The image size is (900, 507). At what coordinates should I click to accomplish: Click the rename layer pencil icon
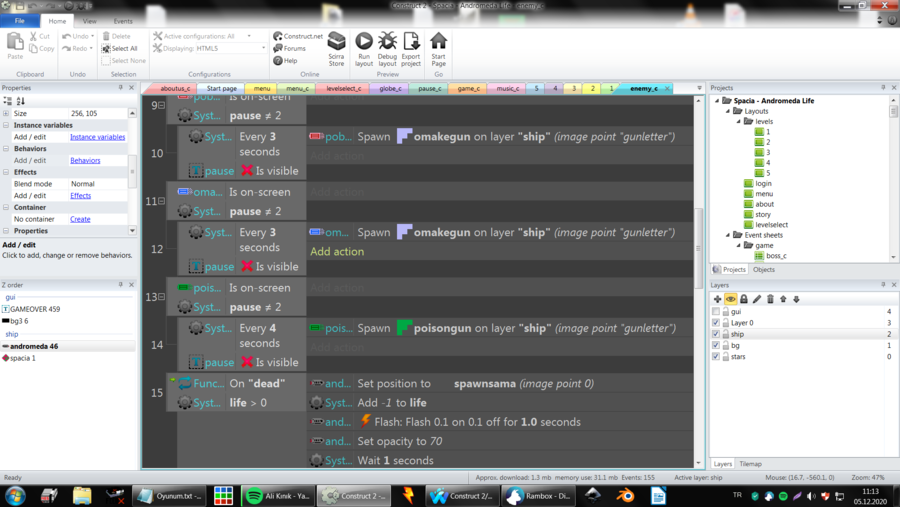click(757, 299)
